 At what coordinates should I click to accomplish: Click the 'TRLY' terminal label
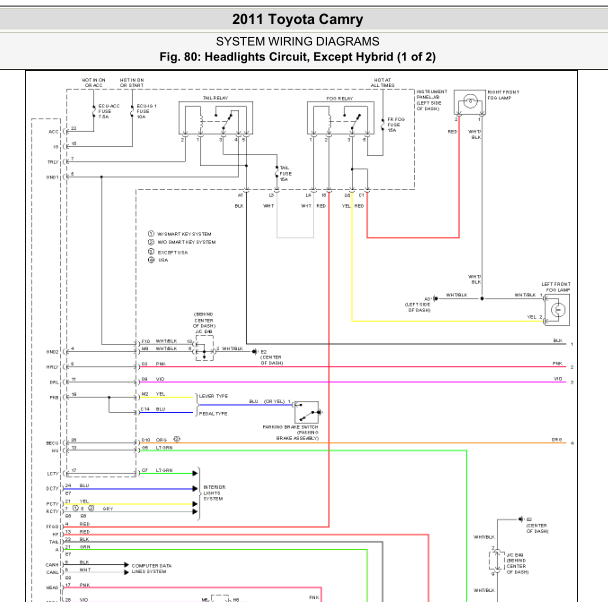53,162
